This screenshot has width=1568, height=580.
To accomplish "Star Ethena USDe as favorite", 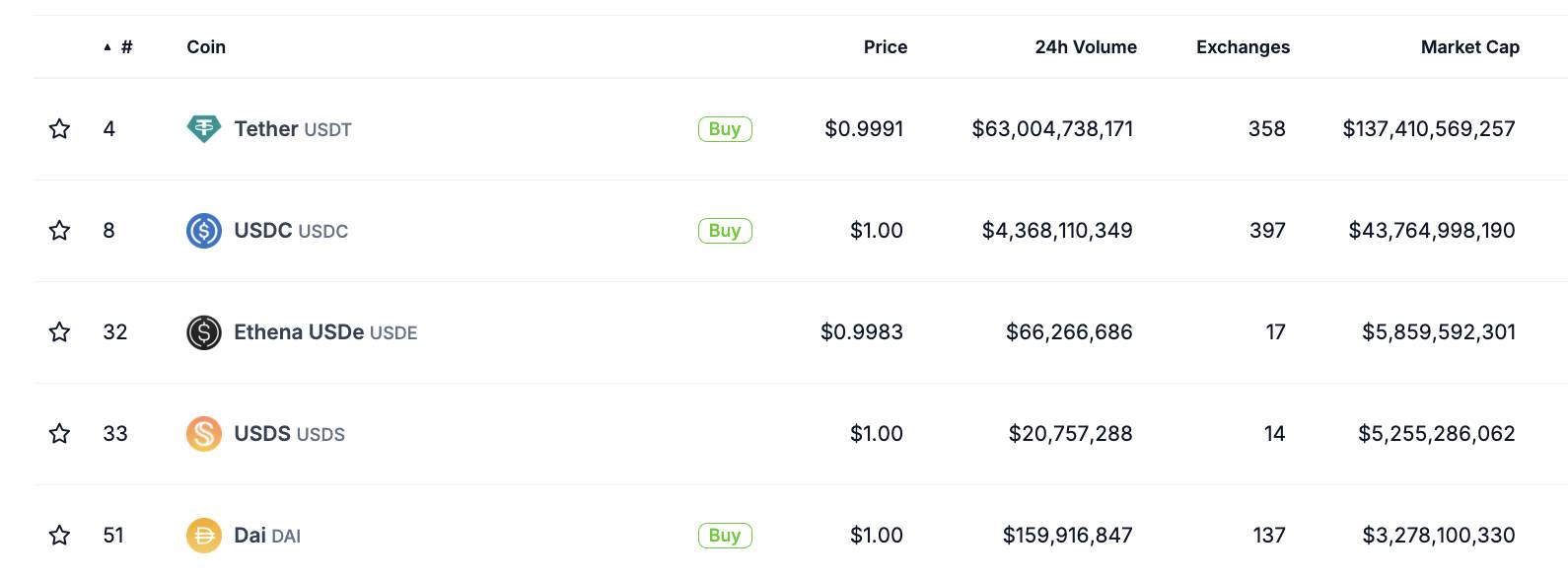I will [x=59, y=332].
